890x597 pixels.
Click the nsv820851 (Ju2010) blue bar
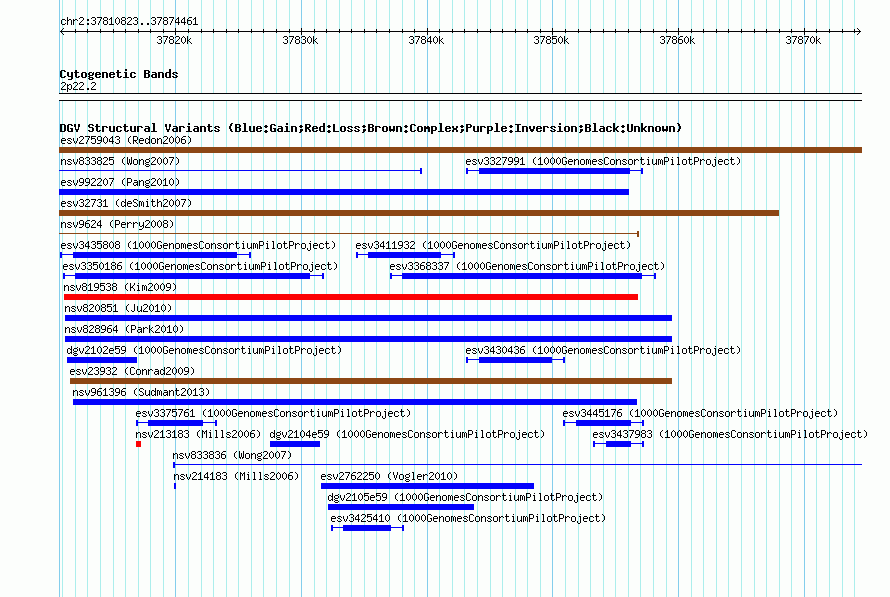368,318
